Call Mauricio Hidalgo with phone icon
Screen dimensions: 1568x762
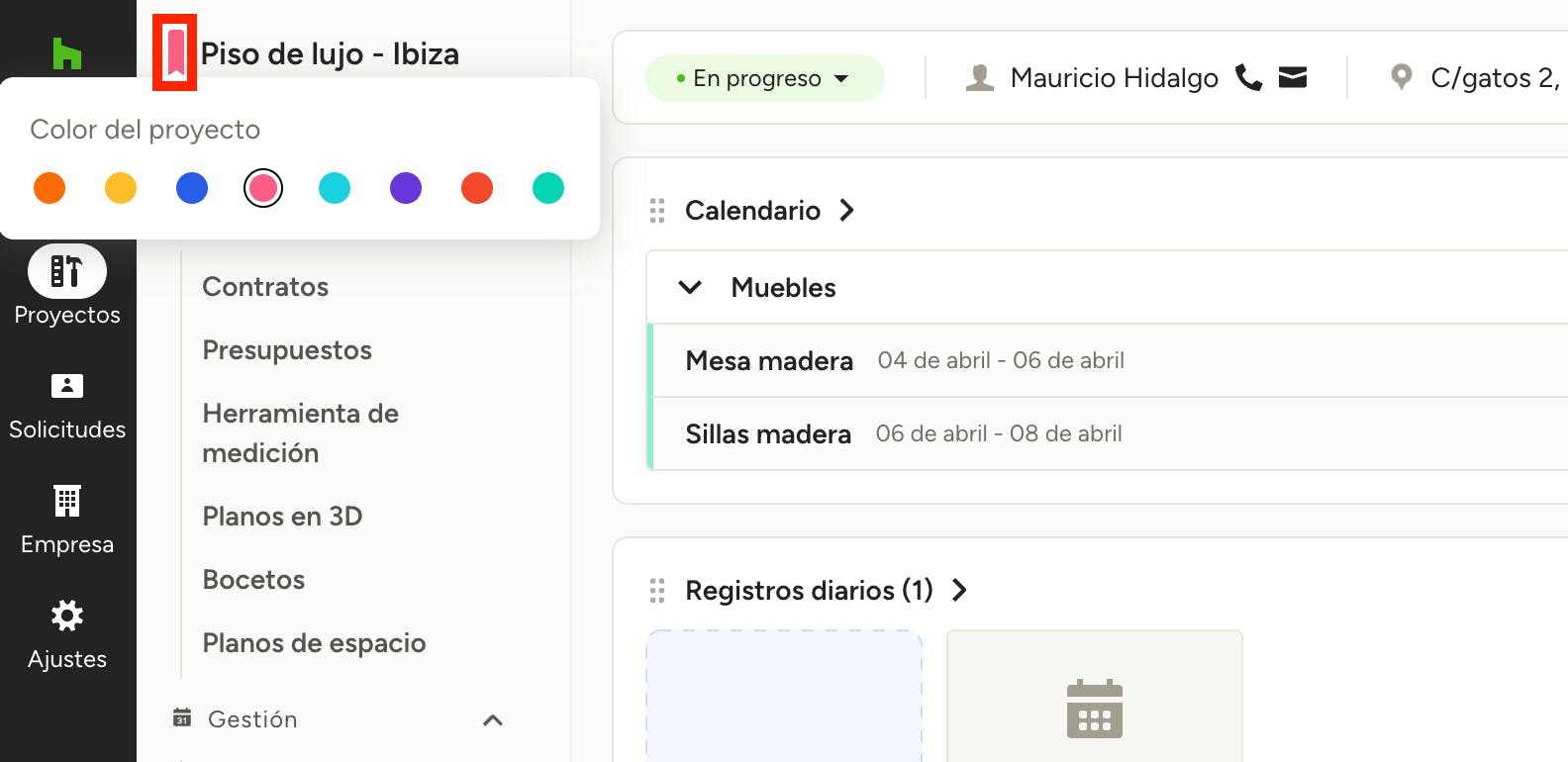point(1248,77)
